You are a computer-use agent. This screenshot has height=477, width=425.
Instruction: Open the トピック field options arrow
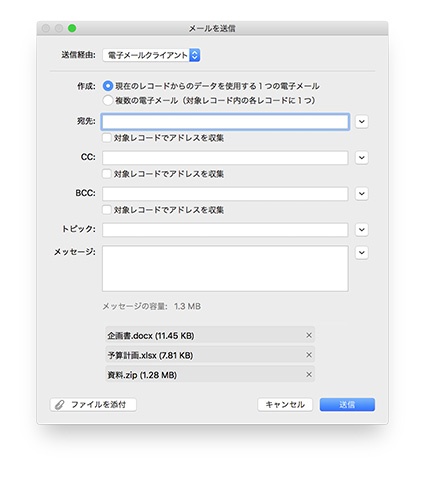click(x=362, y=230)
